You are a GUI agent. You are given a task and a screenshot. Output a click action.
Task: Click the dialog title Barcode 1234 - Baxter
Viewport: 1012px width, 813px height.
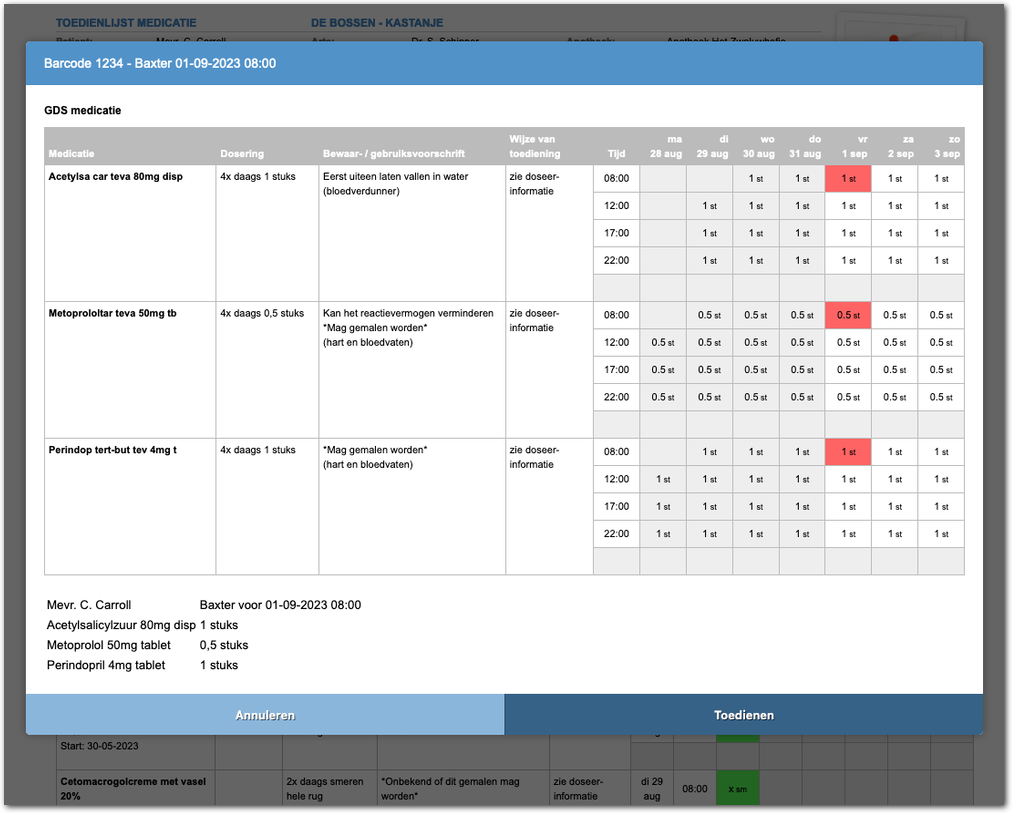(160, 63)
